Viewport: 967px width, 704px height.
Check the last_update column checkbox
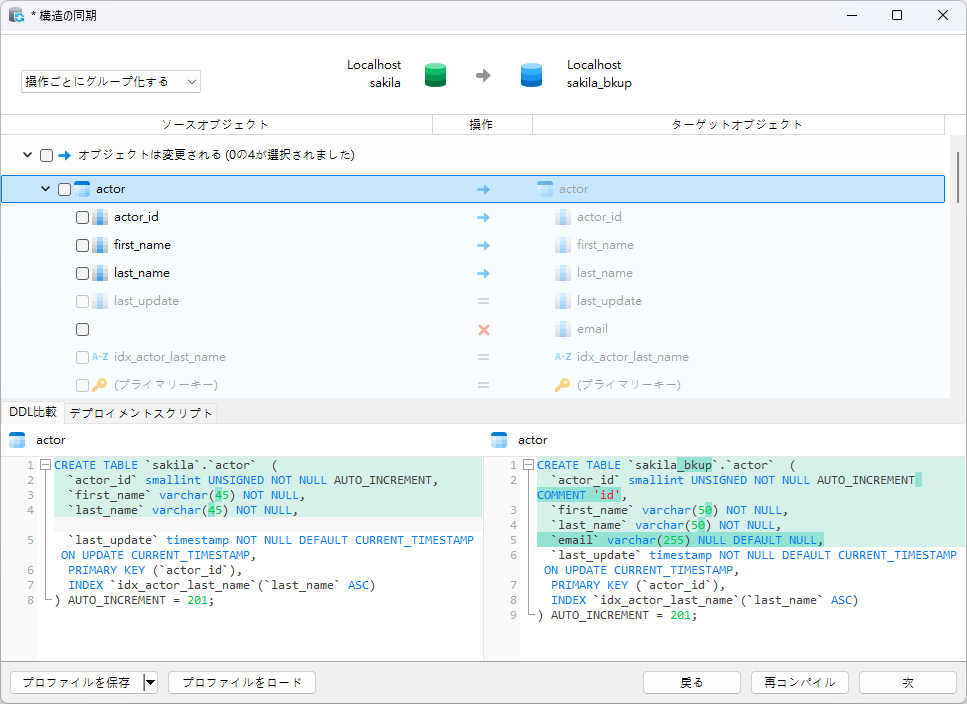tap(82, 301)
